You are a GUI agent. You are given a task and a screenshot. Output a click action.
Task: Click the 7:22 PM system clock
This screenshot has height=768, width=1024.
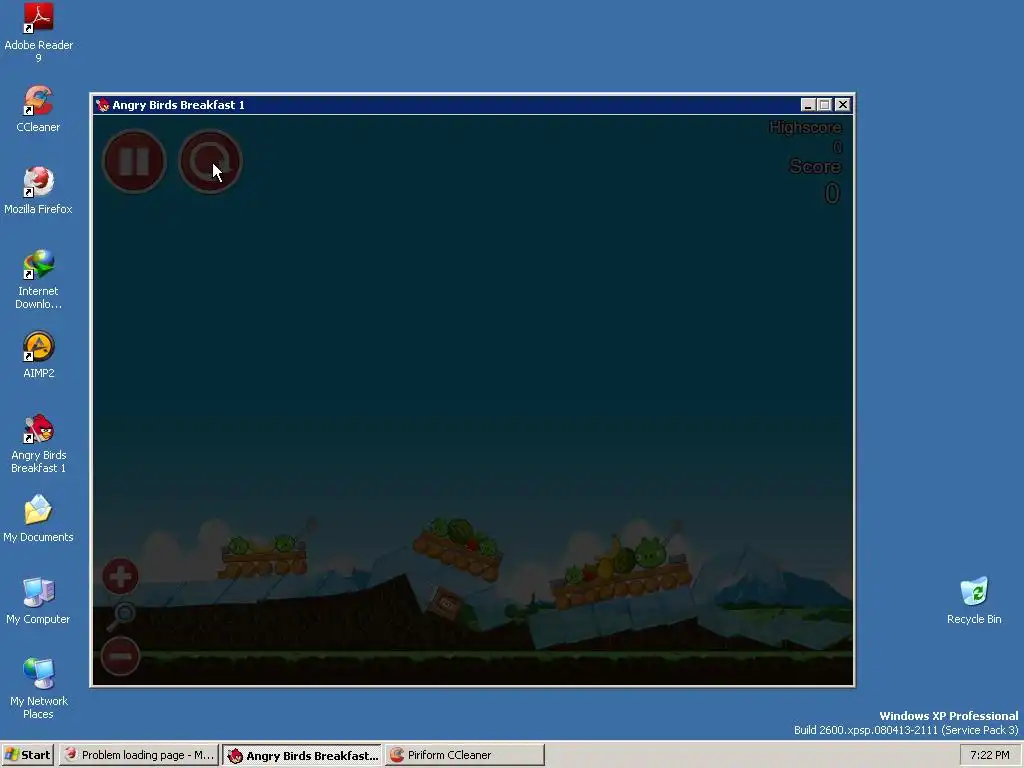coord(989,755)
